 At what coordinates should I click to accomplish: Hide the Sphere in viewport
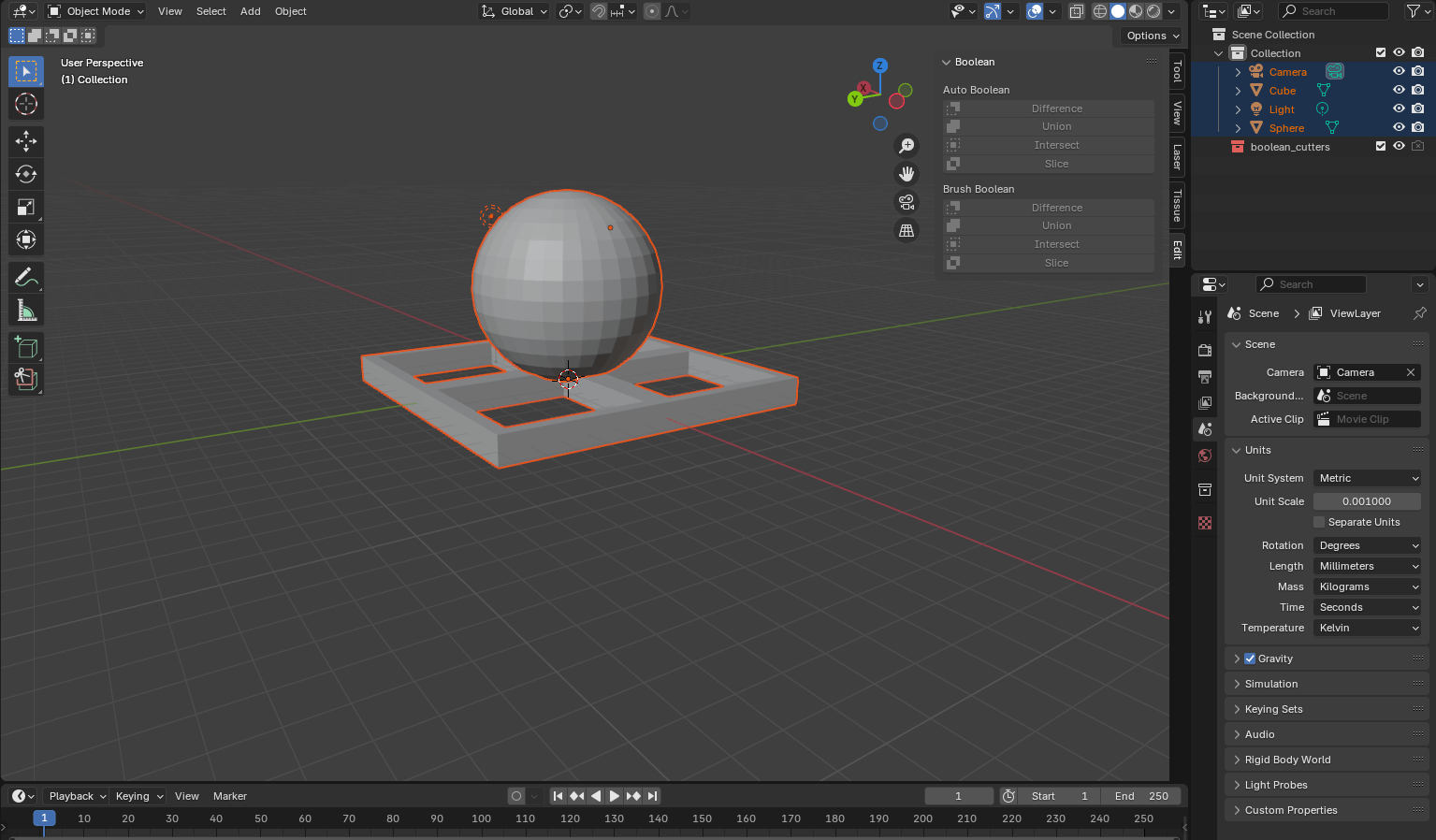tap(1399, 127)
